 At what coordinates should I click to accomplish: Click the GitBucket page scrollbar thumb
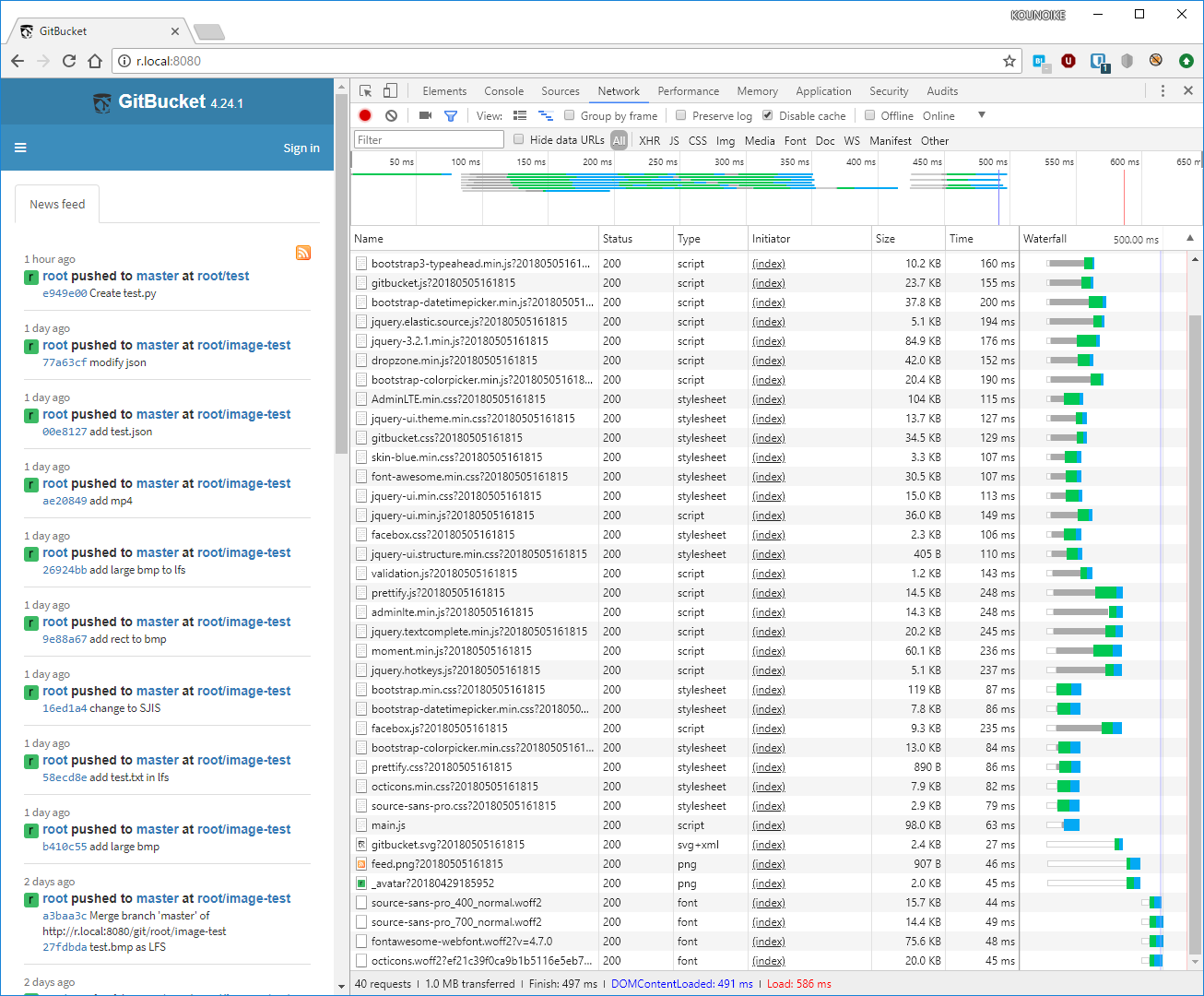click(x=341, y=275)
